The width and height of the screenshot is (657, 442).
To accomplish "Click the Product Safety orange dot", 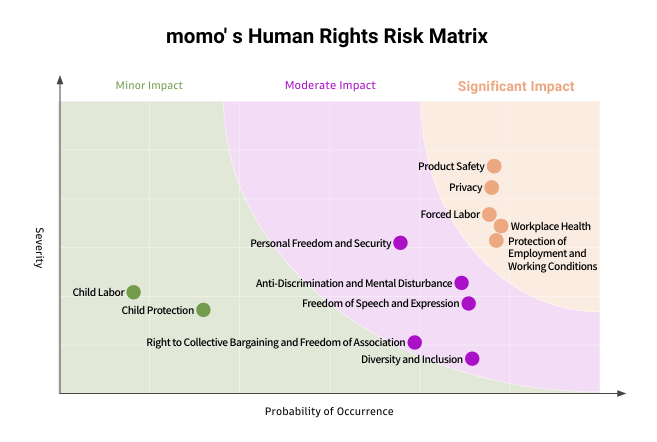I will click(x=494, y=166).
